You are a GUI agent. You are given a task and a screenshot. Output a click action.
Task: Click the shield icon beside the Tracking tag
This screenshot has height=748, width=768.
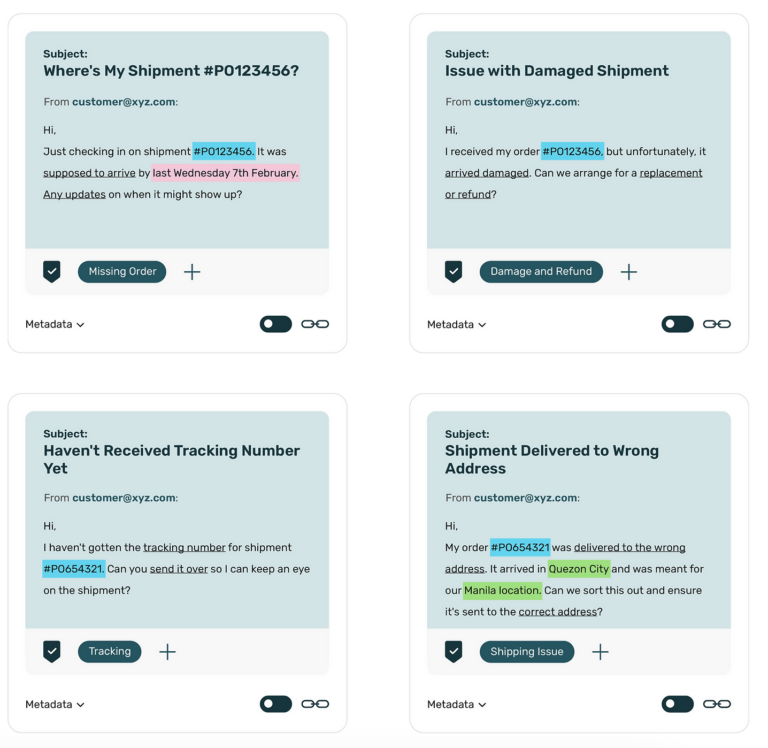52,651
